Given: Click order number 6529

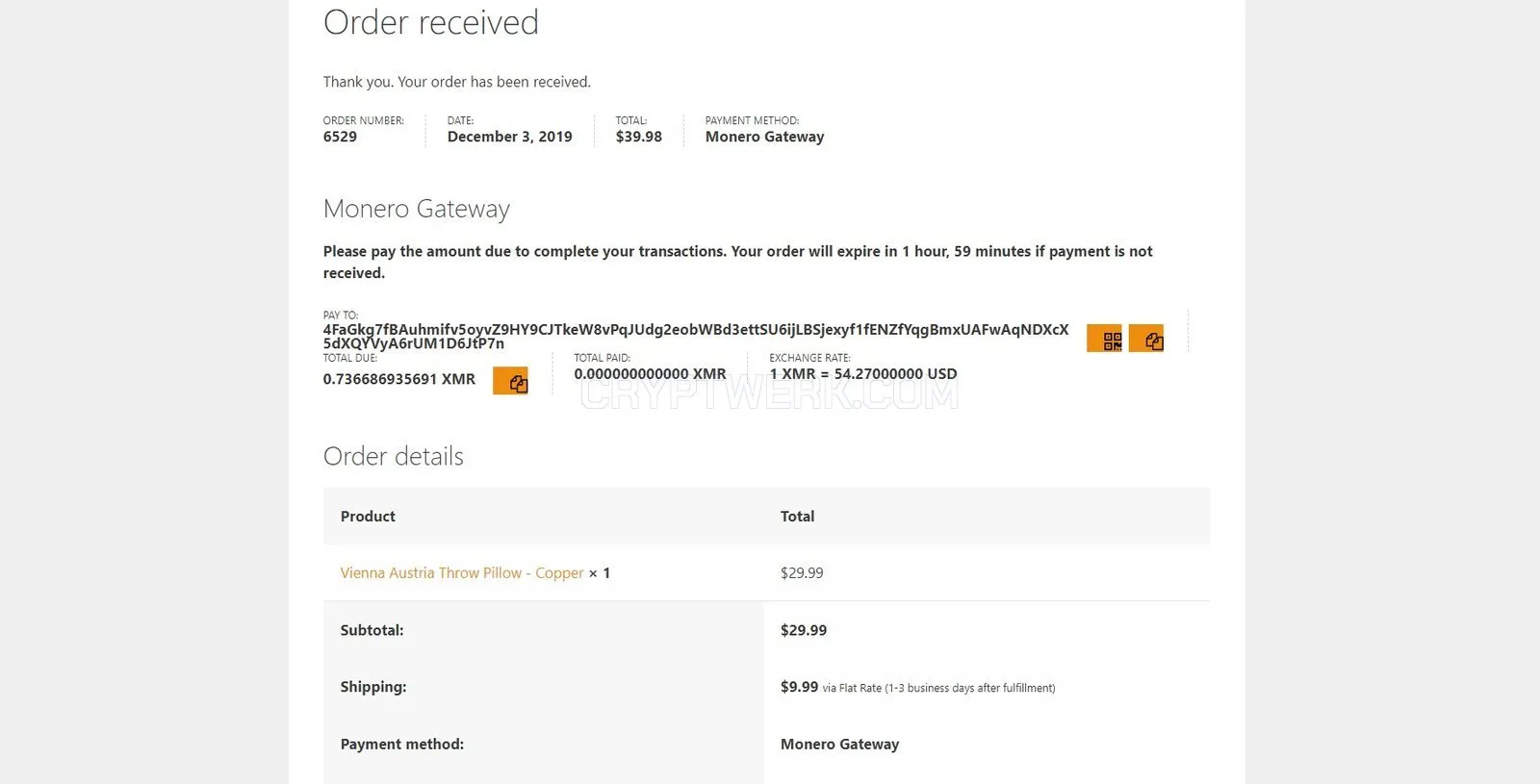Looking at the screenshot, I should point(340,137).
